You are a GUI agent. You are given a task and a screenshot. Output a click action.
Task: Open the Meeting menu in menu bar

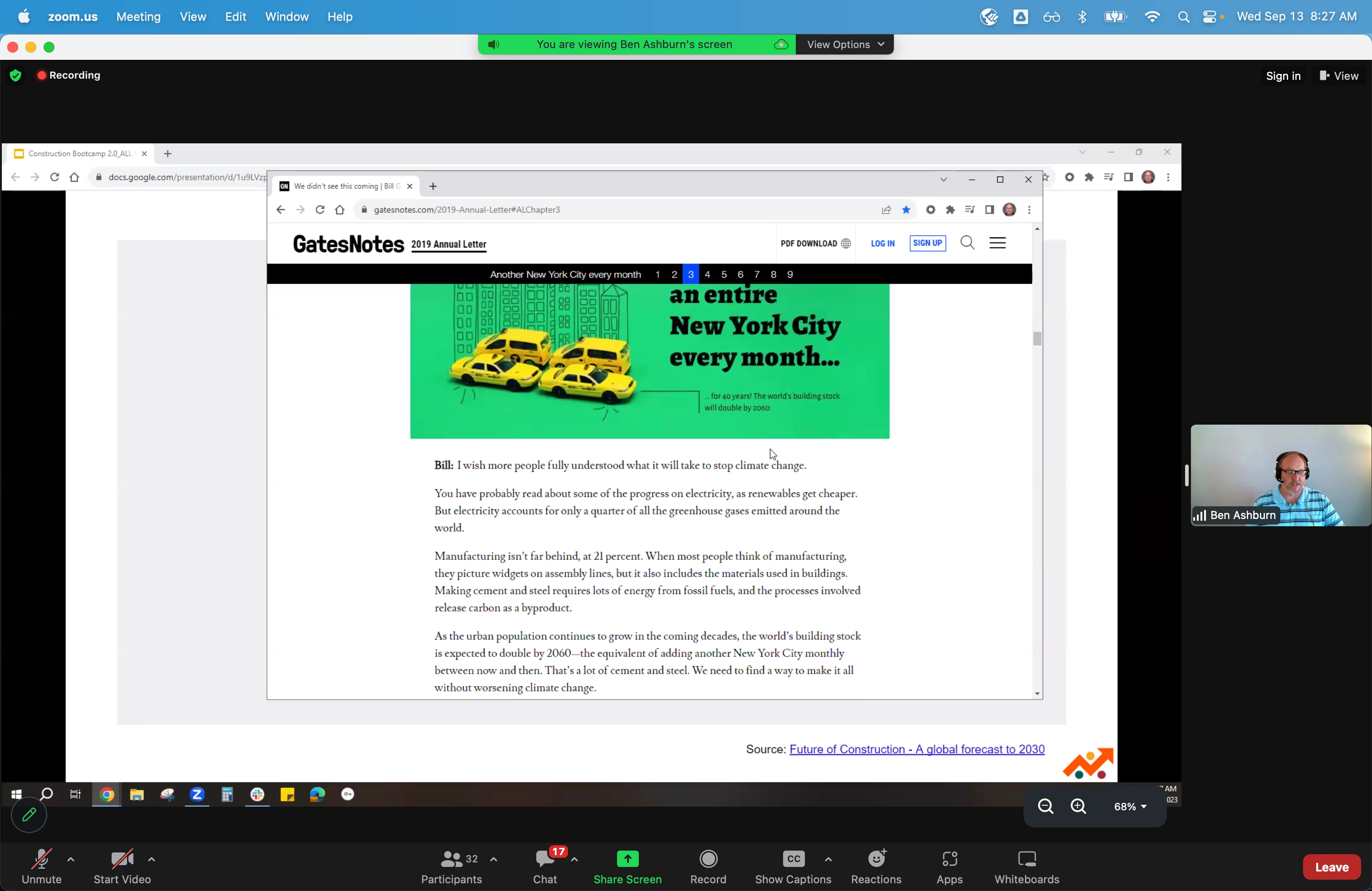point(138,17)
